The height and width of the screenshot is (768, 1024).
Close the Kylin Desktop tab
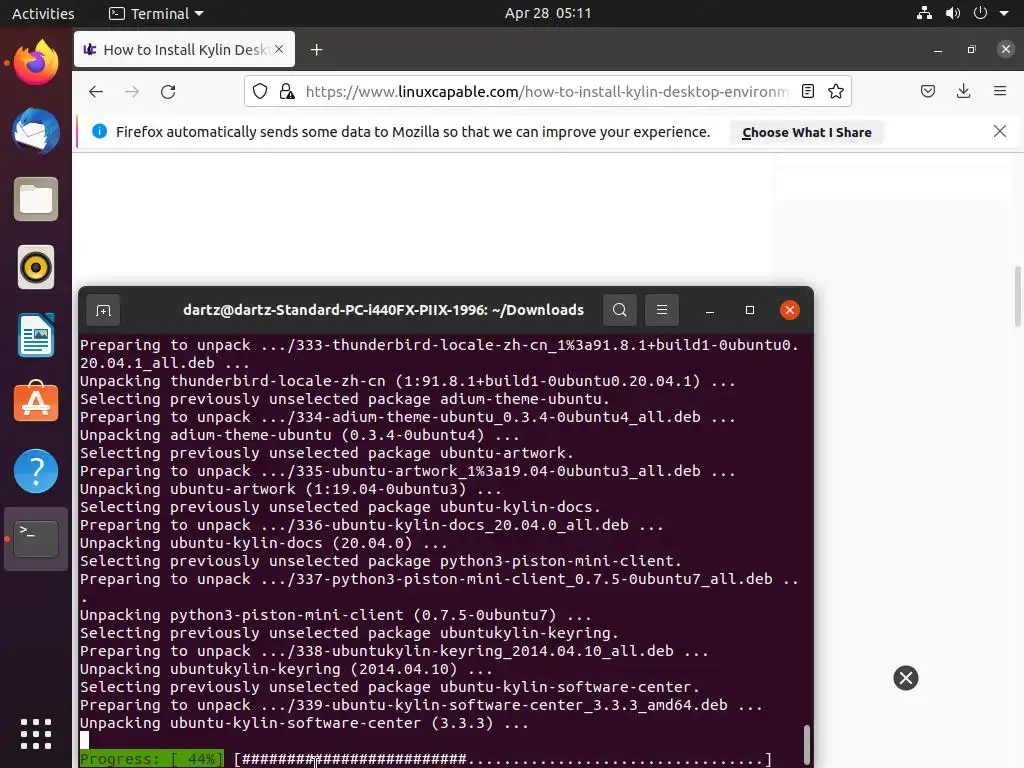pos(279,49)
